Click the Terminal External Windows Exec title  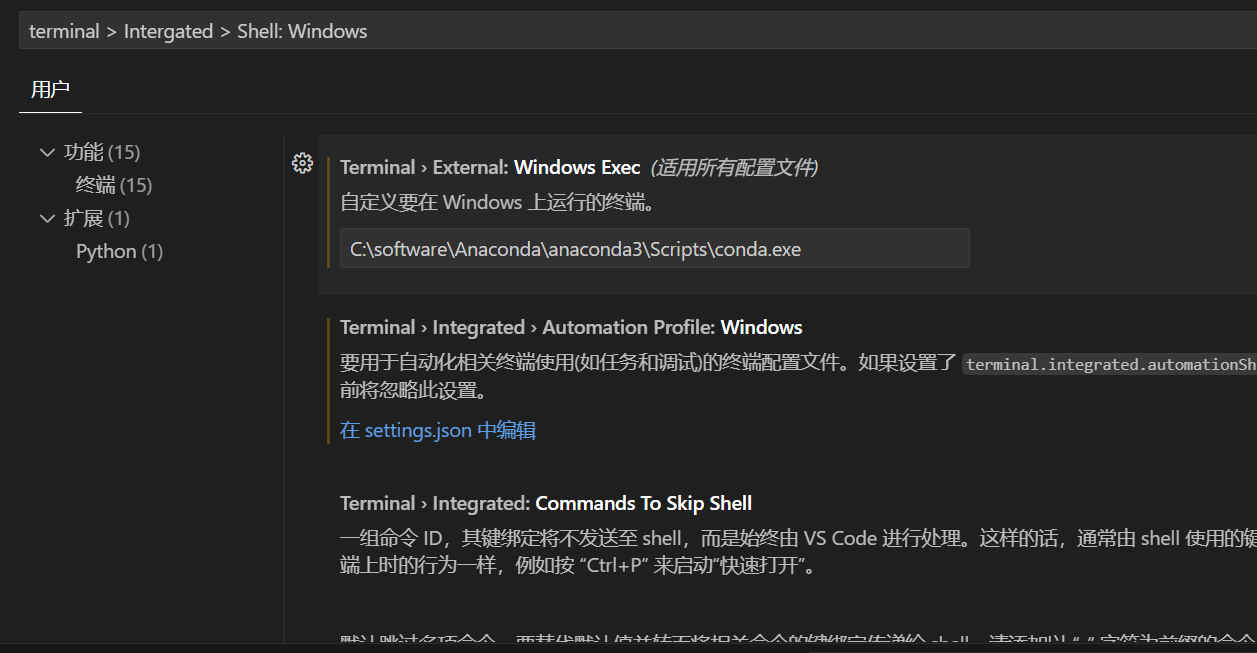click(x=490, y=167)
